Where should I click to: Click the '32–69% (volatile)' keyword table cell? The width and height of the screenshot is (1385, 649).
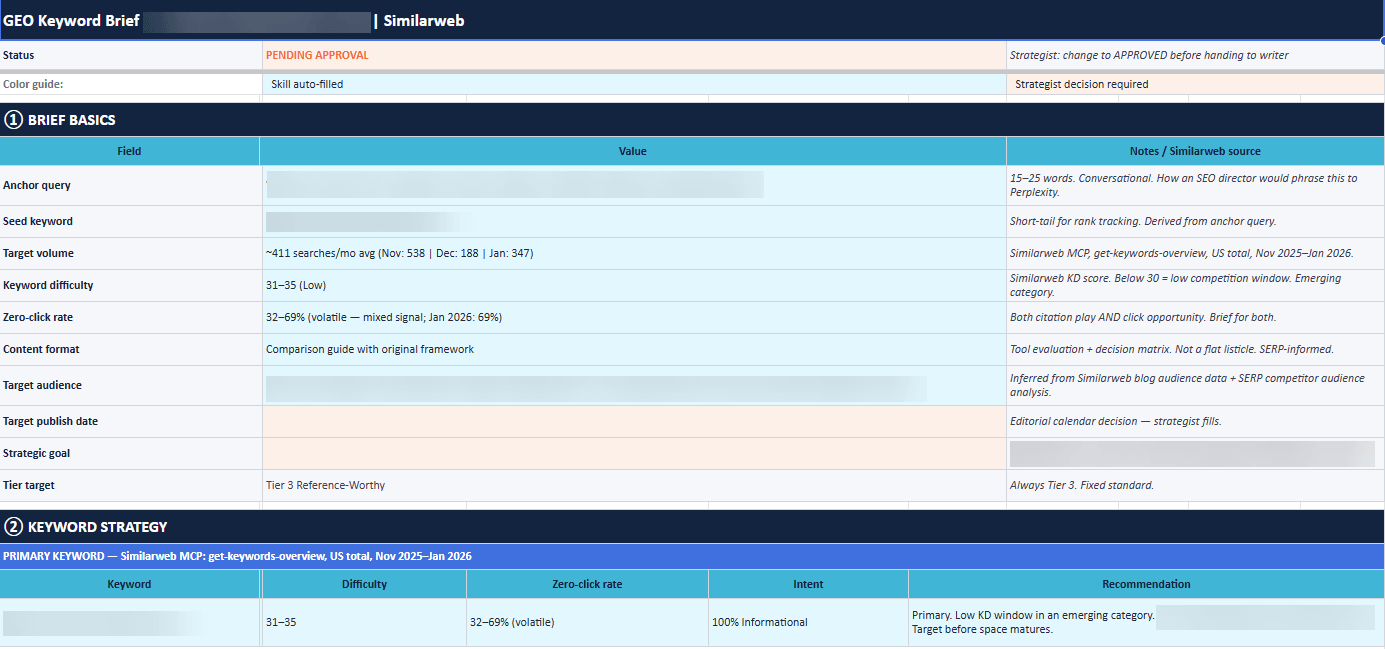[587, 622]
